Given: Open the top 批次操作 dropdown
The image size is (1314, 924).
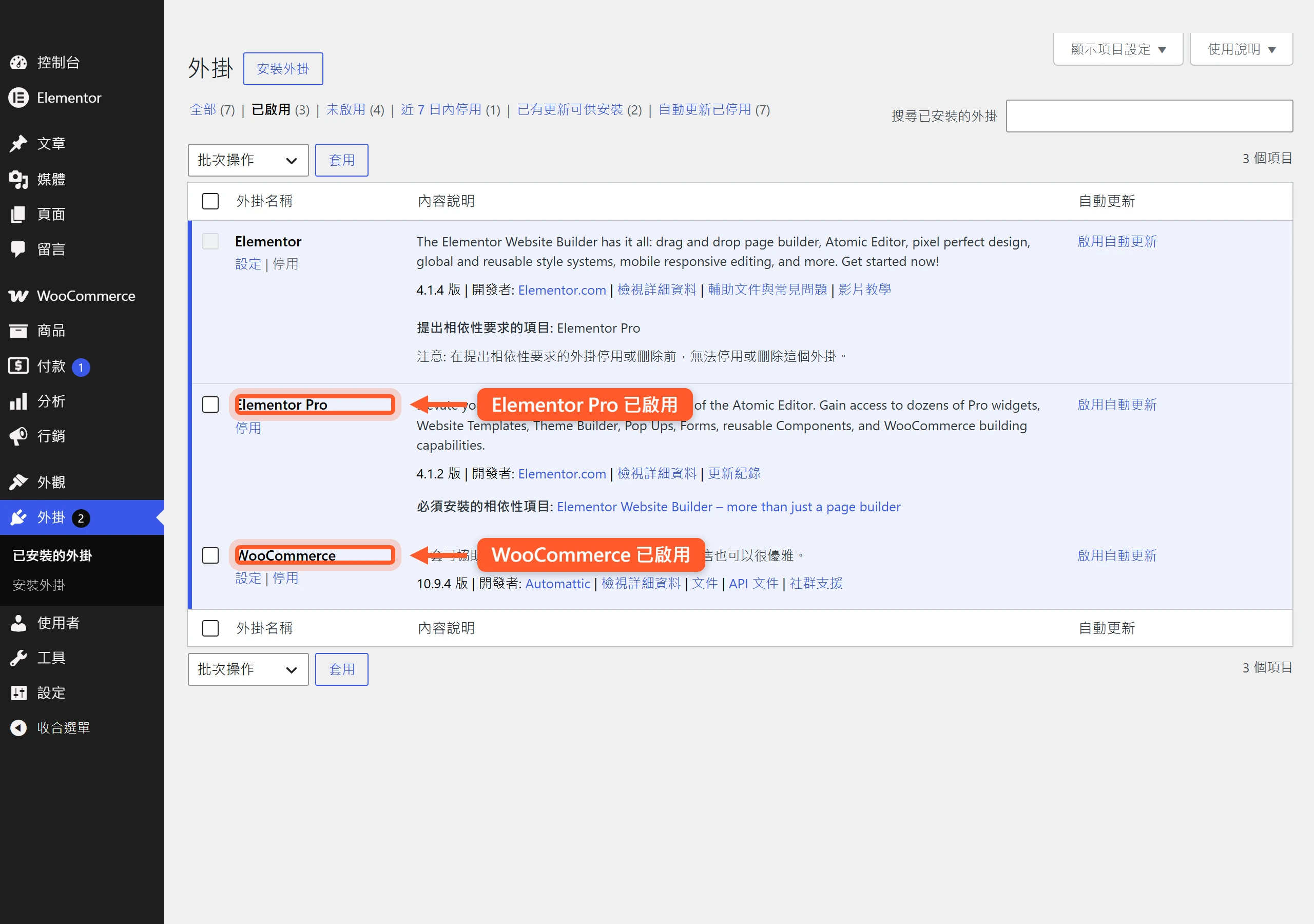Looking at the screenshot, I should click(x=248, y=160).
